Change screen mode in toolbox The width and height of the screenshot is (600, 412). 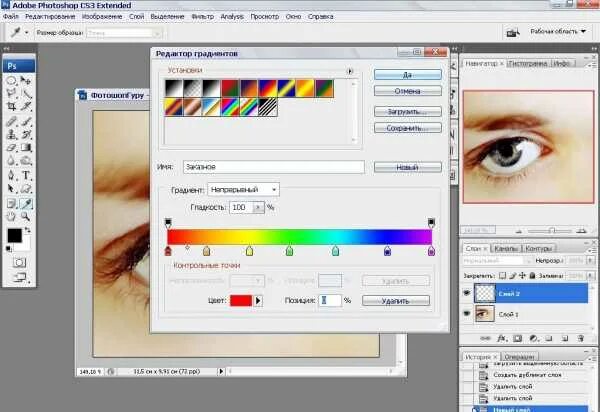click(x=20, y=277)
